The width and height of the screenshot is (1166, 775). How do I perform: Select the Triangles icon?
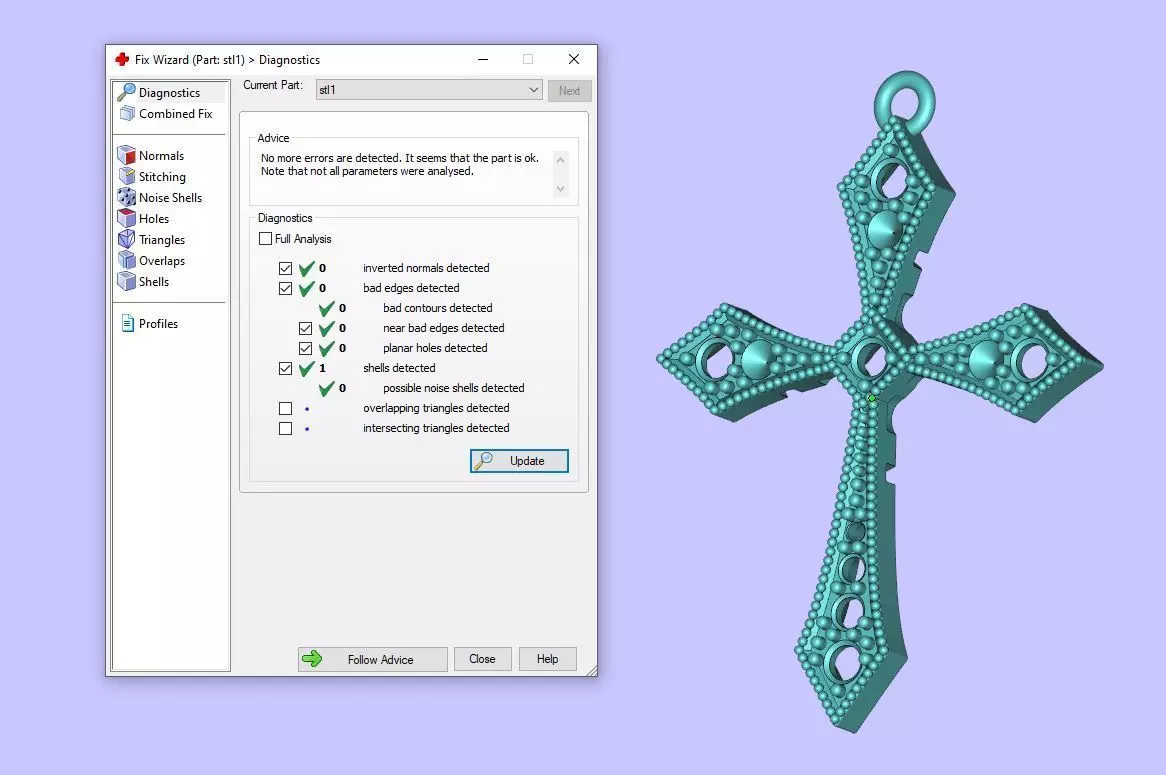coord(126,239)
